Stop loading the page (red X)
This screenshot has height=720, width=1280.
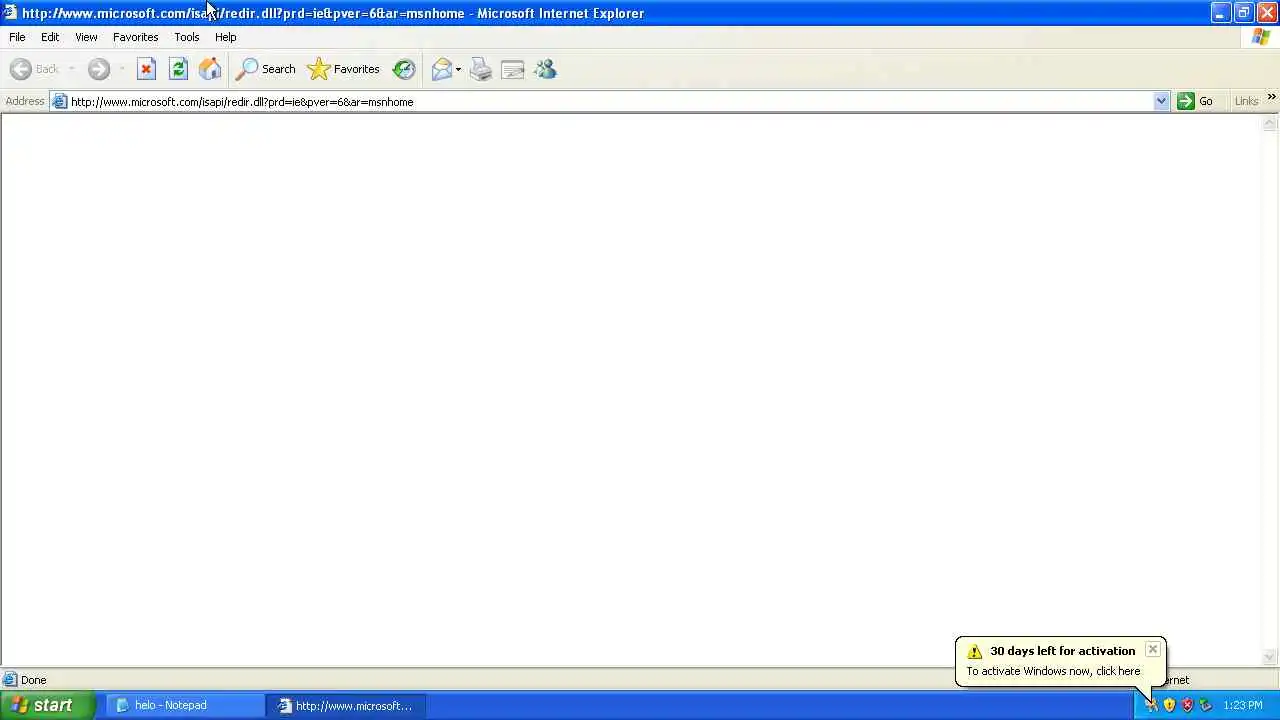click(x=146, y=69)
